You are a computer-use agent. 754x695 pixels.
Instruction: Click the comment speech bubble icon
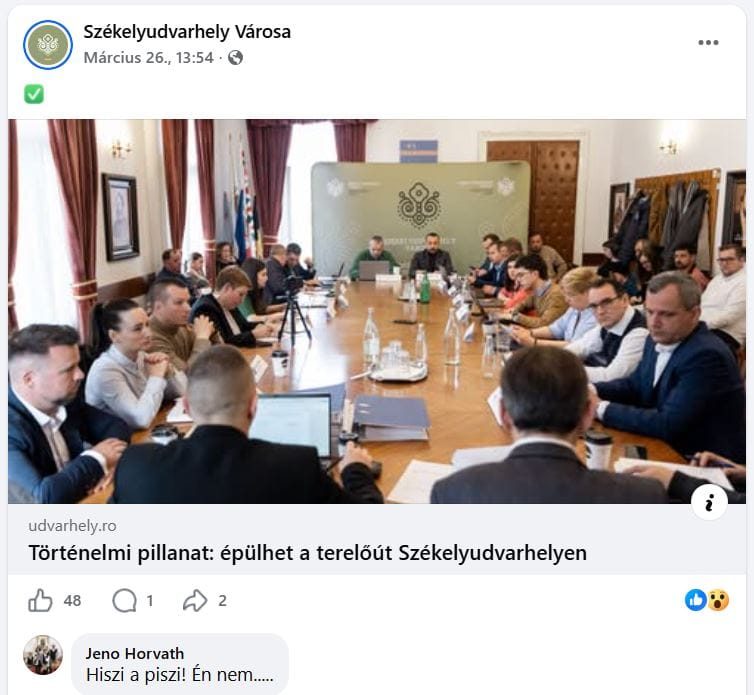pyautogui.click(x=125, y=601)
